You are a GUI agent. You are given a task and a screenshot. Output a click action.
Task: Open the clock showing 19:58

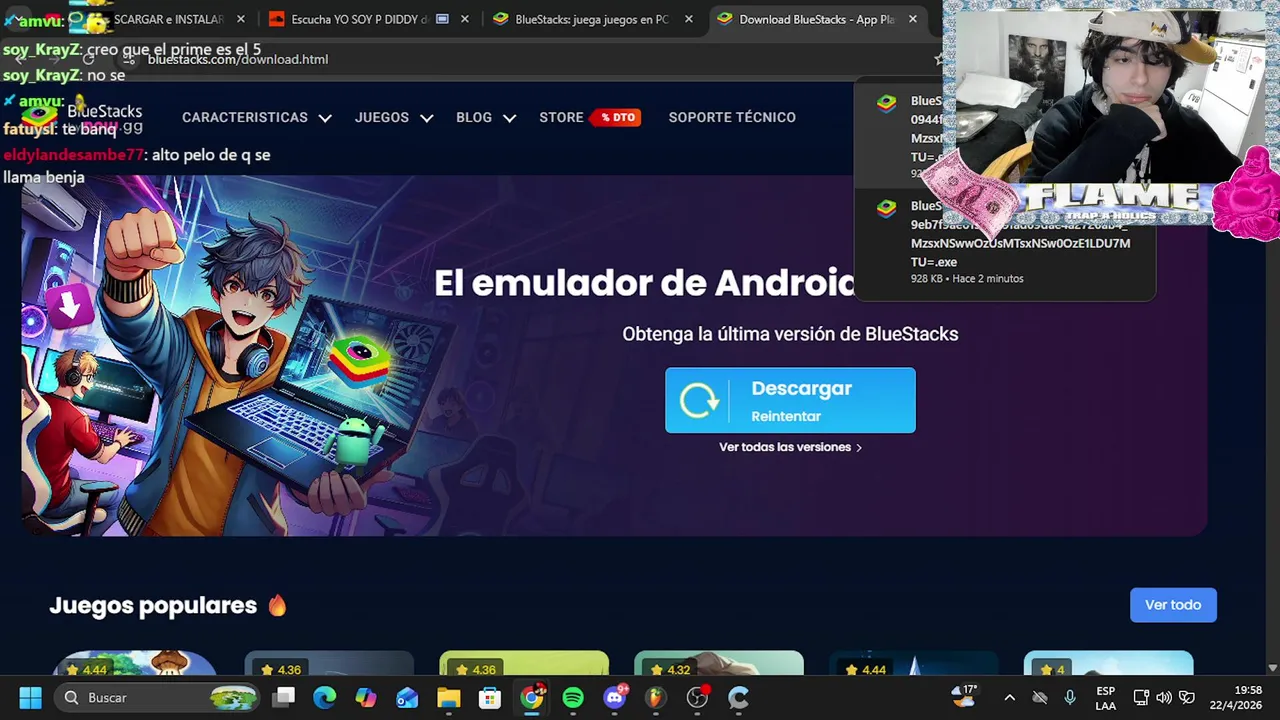click(1236, 698)
